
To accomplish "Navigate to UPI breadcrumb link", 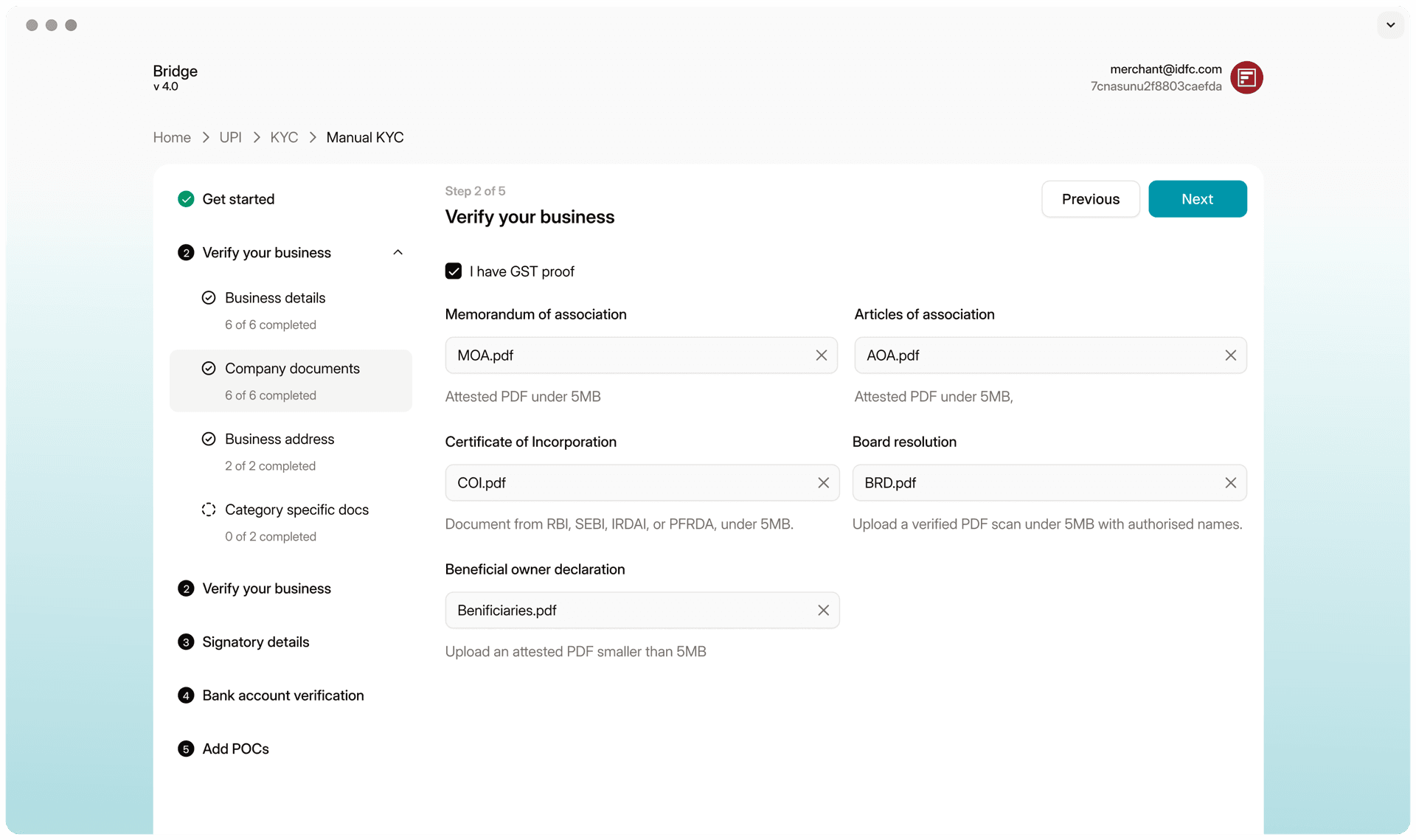I will (x=230, y=138).
